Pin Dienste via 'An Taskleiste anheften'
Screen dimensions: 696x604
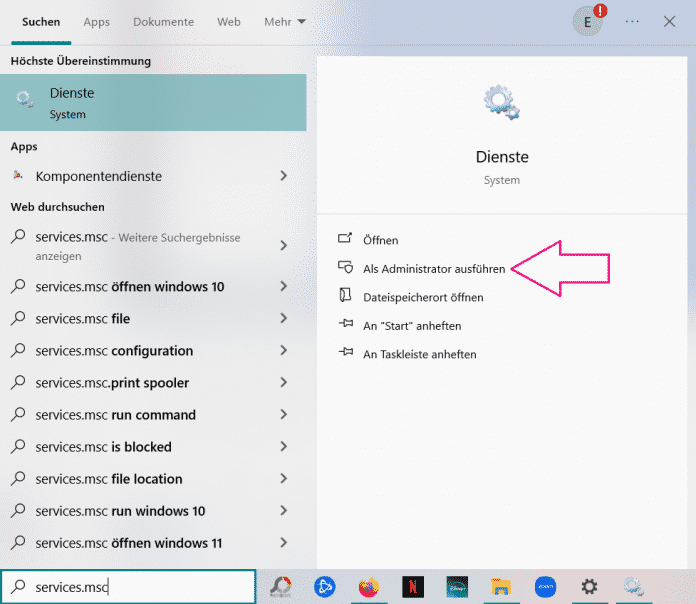pyautogui.click(x=419, y=354)
